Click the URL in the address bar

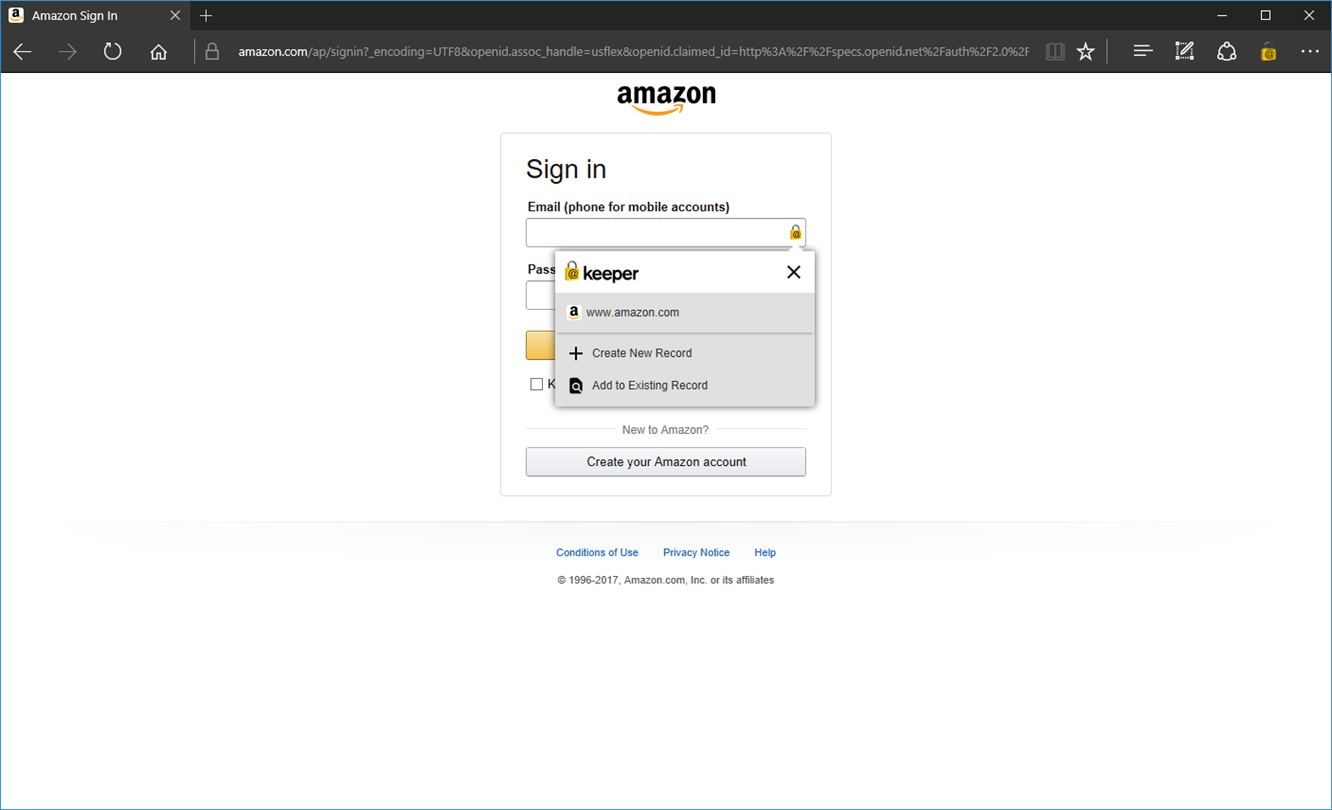click(x=633, y=52)
